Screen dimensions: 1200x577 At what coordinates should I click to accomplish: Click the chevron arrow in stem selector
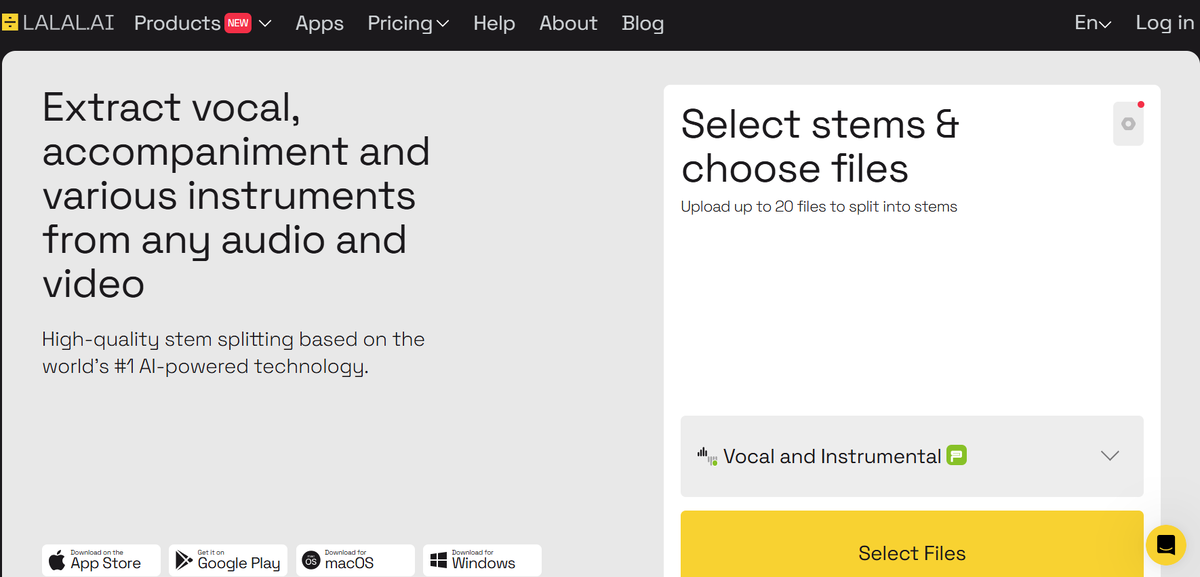[x=1110, y=456]
